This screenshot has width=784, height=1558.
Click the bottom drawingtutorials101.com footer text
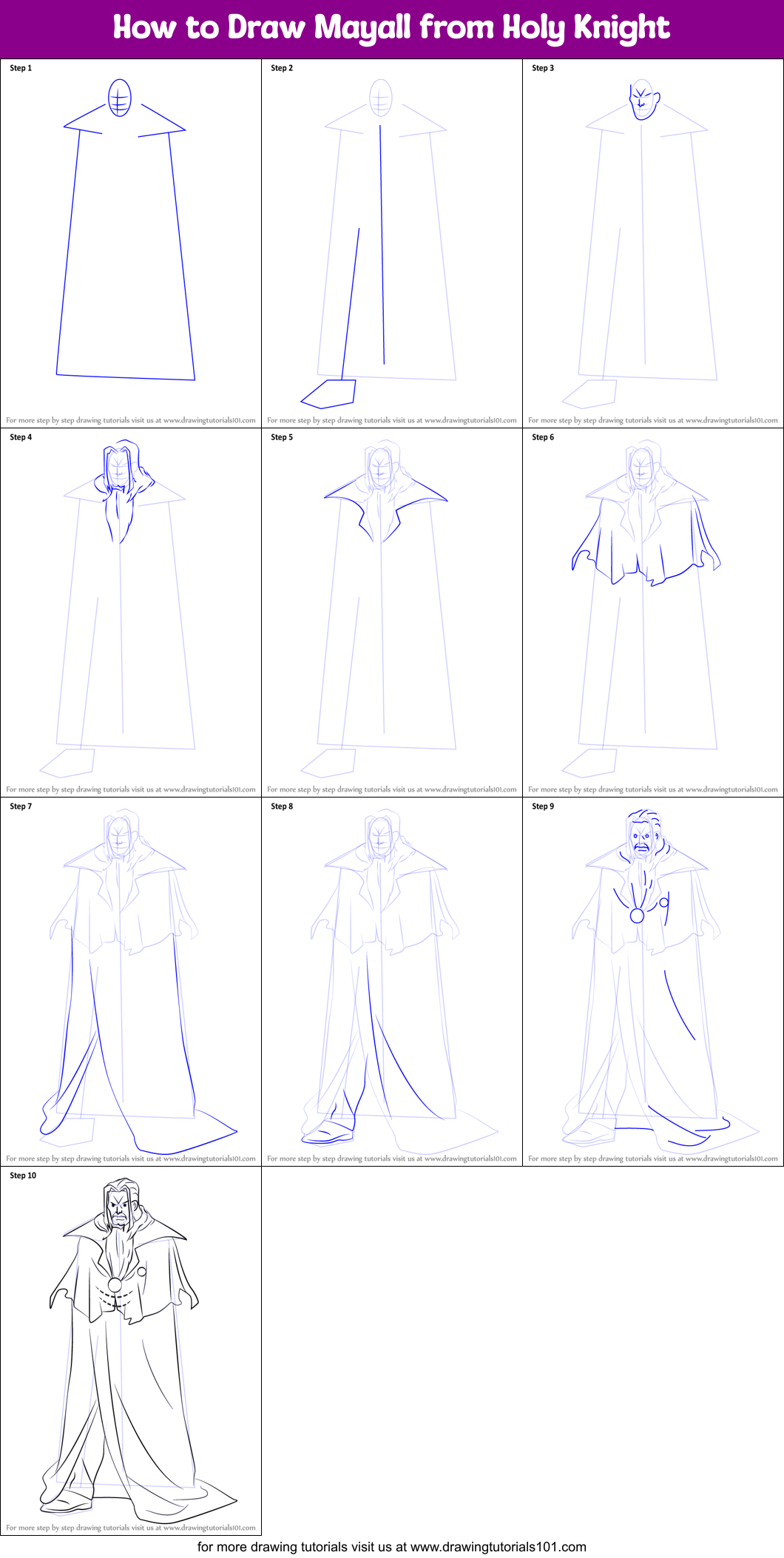coord(391,1547)
